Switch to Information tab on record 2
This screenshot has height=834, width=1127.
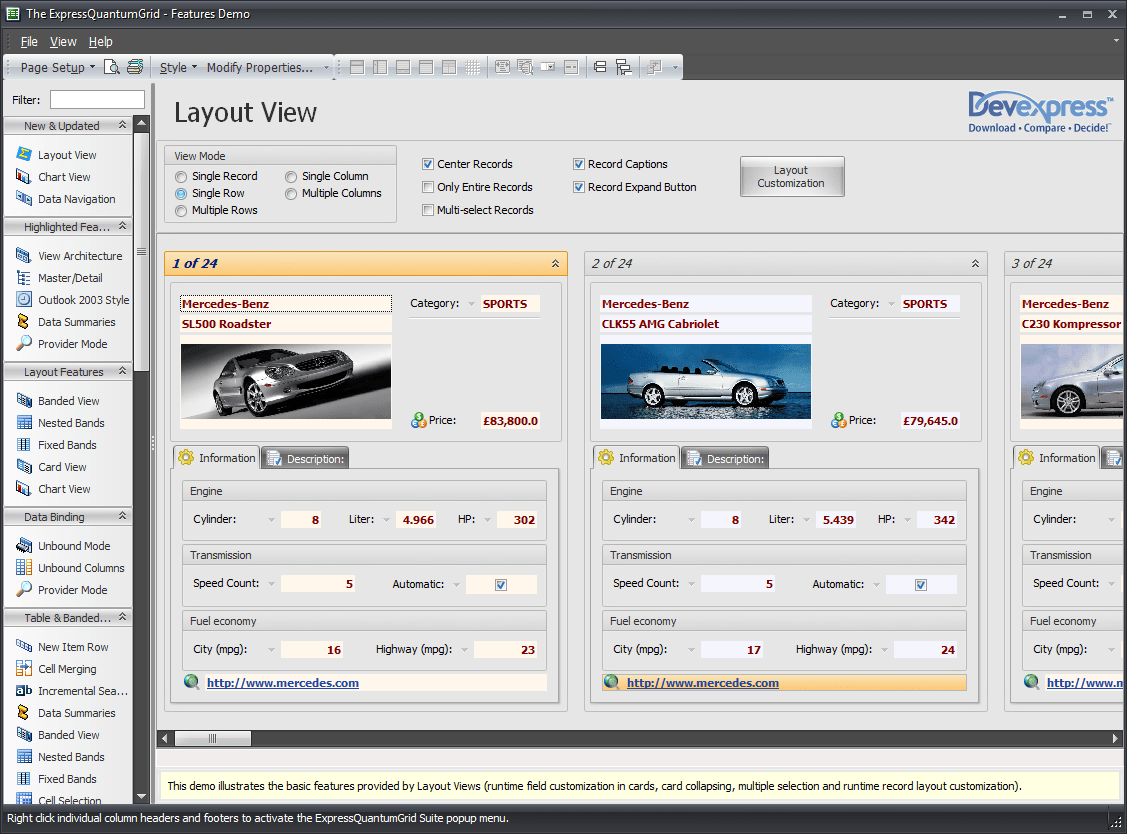coord(637,457)
